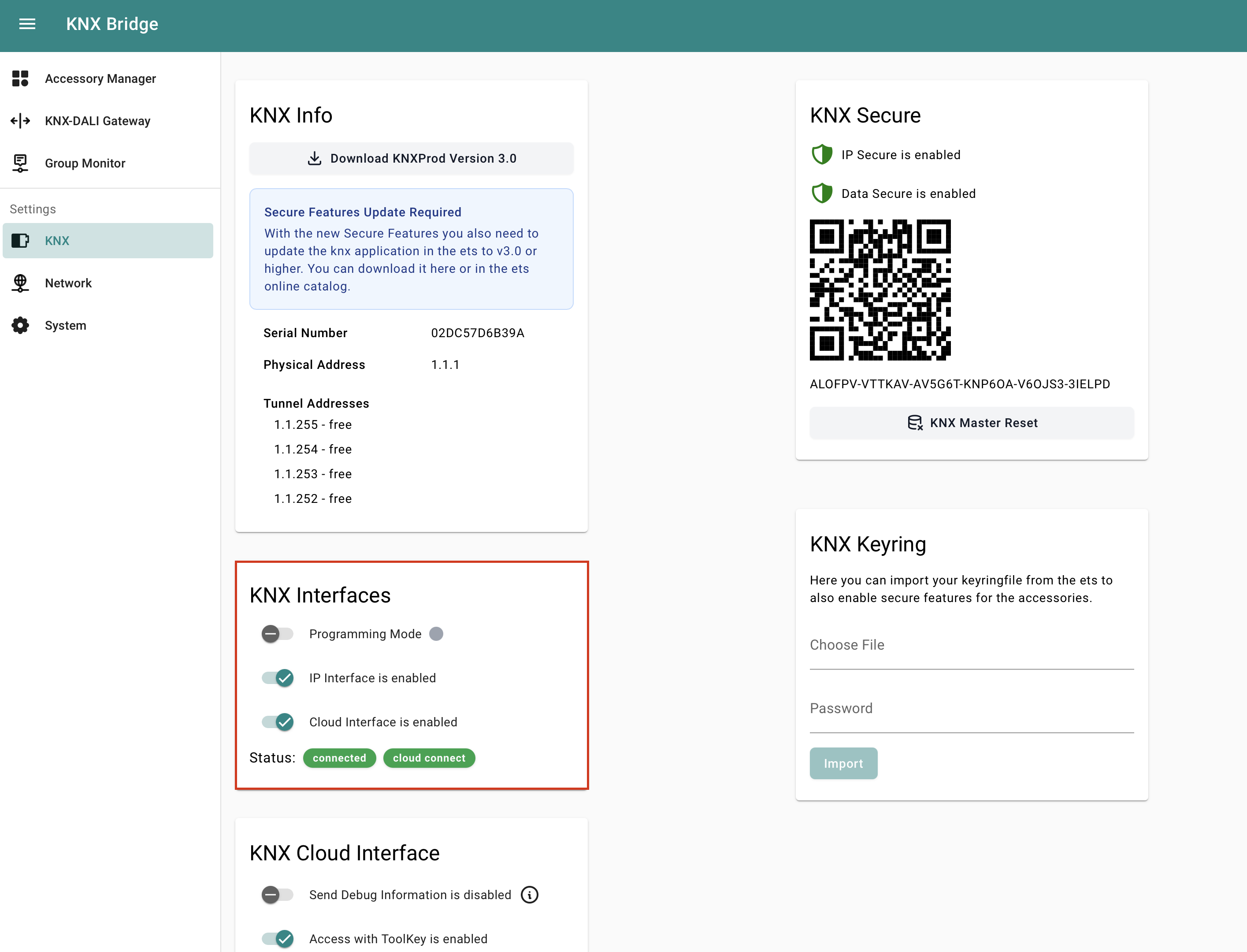Click the Import keyring button

pyautogui.click(x=843, y=763)
